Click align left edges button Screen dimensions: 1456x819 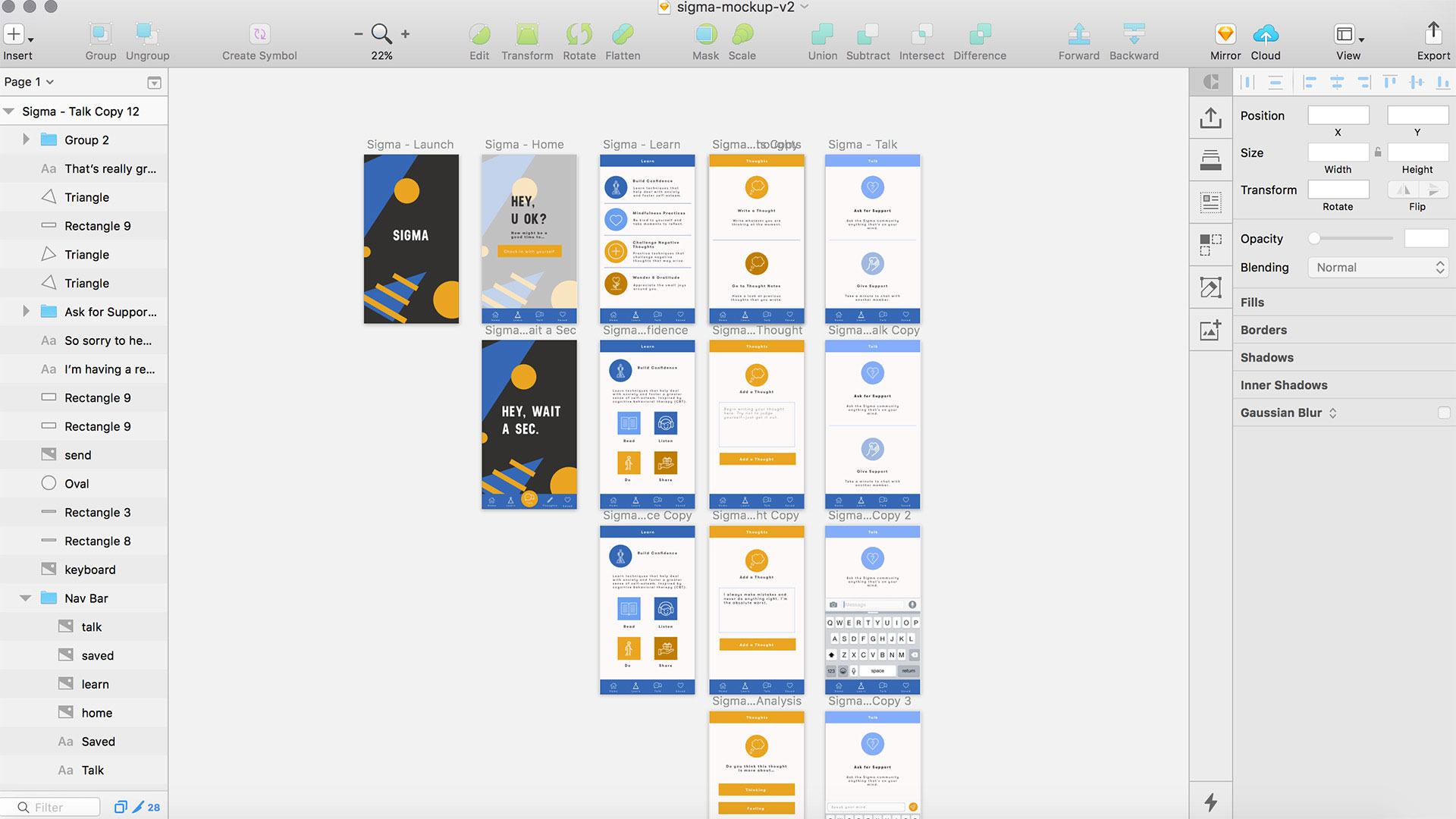coord(1310,82)
